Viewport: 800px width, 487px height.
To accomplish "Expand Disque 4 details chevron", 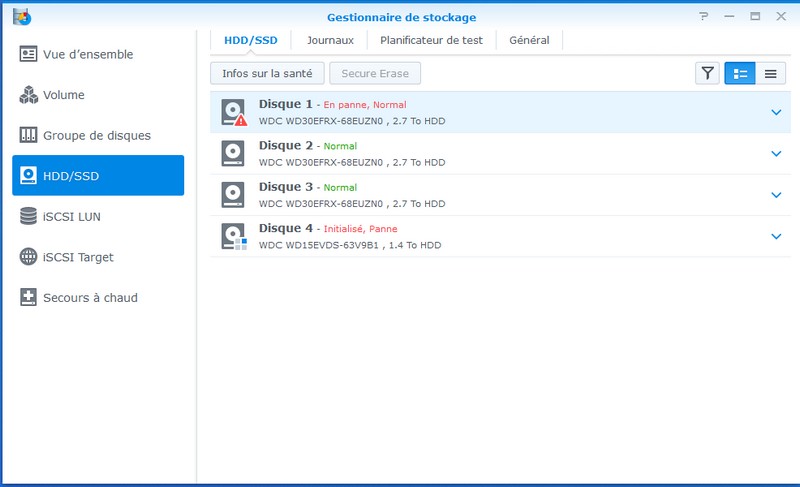I will click(776, 236).
